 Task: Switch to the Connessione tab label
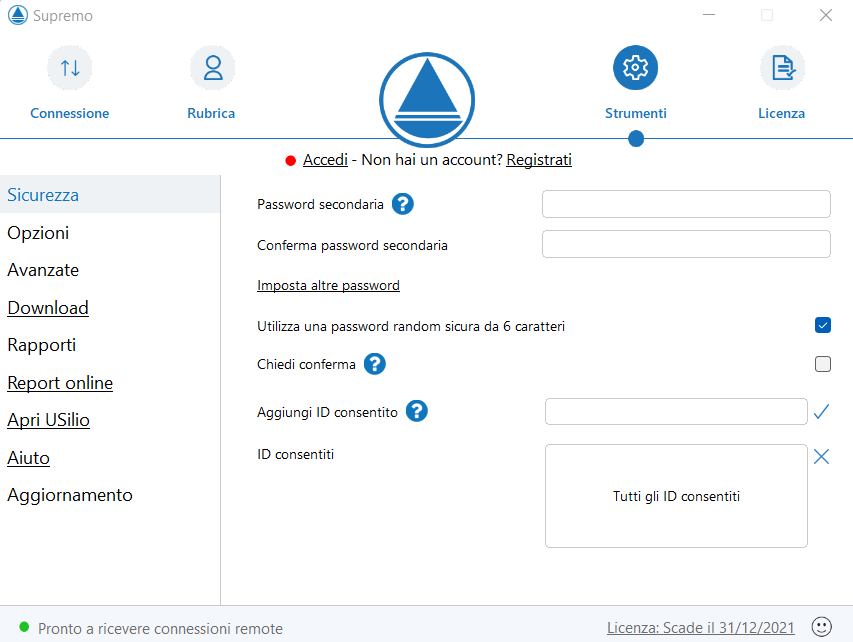click(70, 113)
